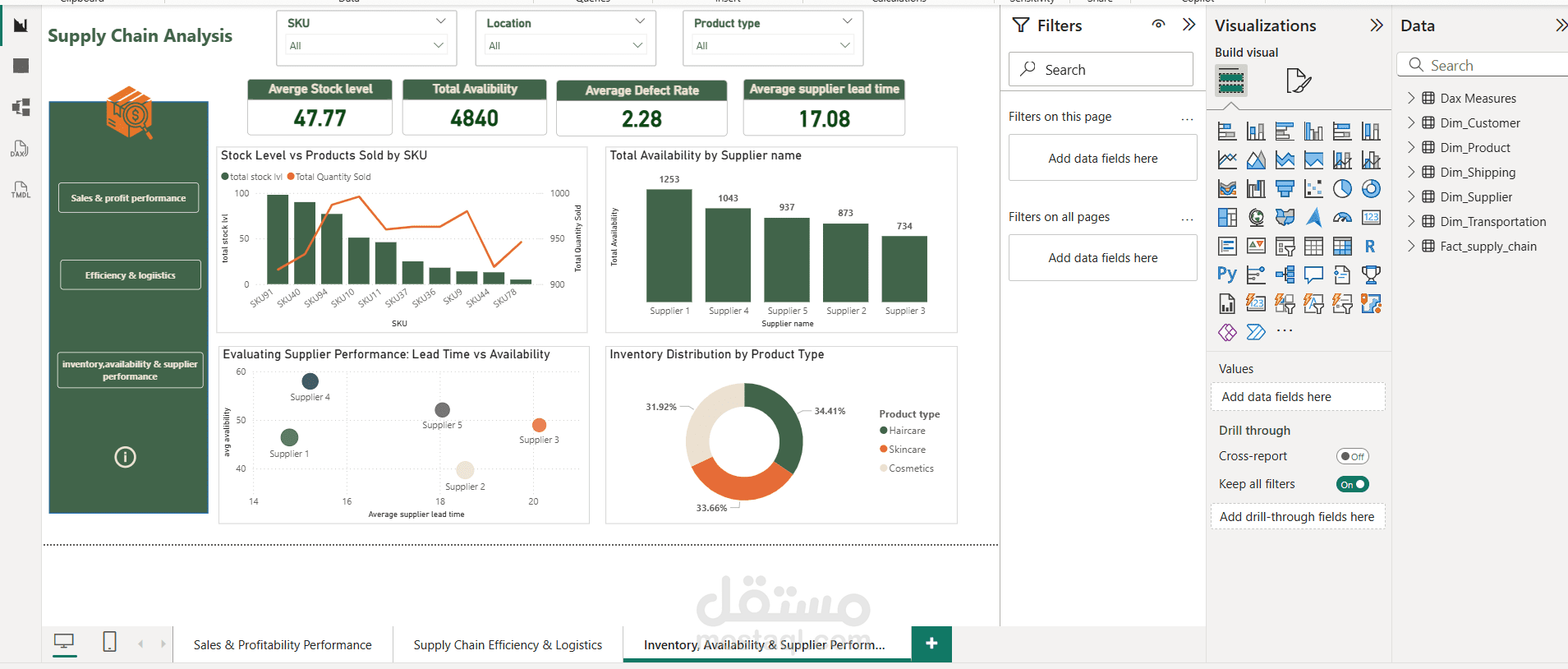
Task: Collapse the Visualizations pane
Action: (x=1377, y=25)
